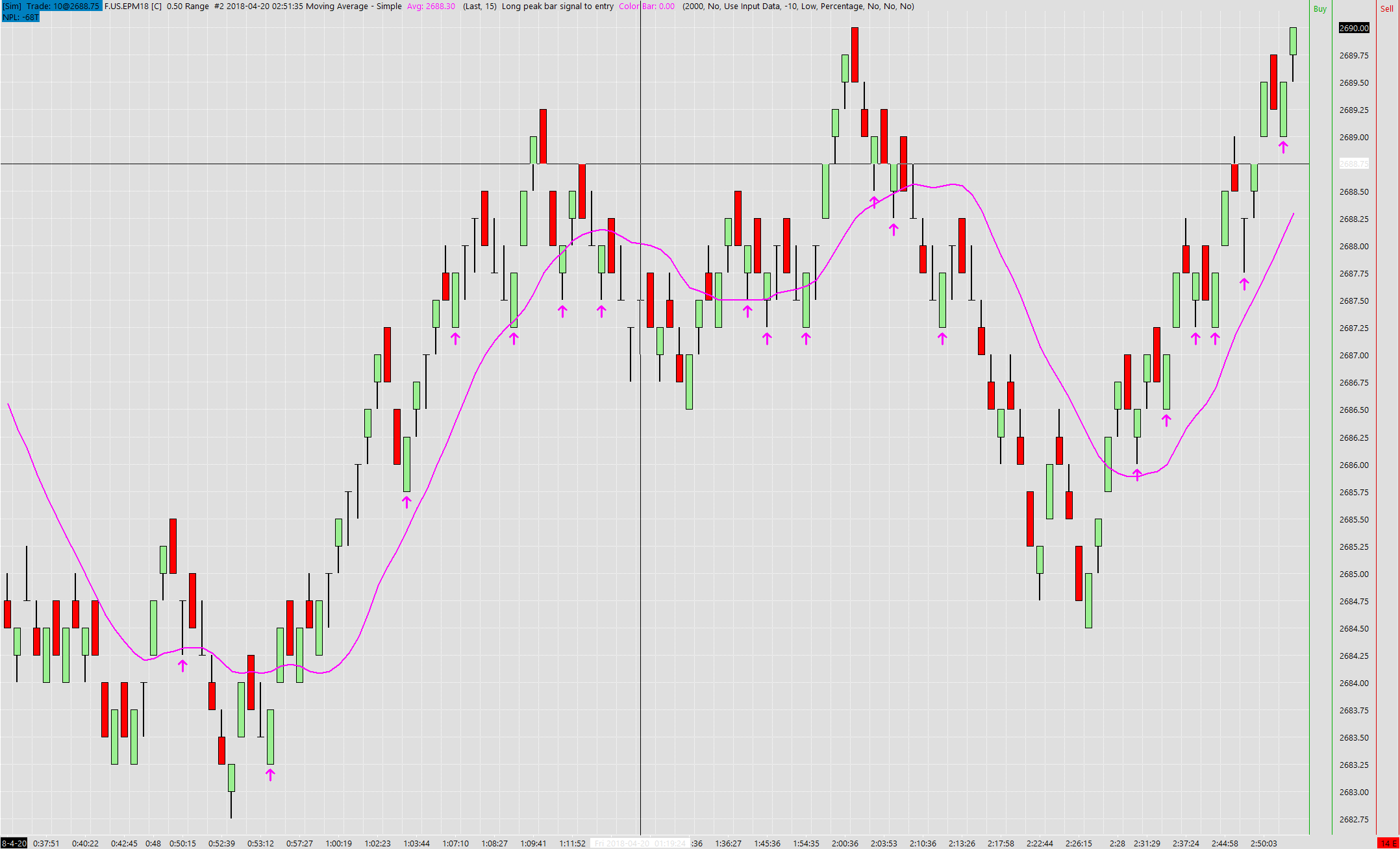1400x849 pixels.
Task: Click the 2685.00 price scale label
Action: tap(1354, 574)
